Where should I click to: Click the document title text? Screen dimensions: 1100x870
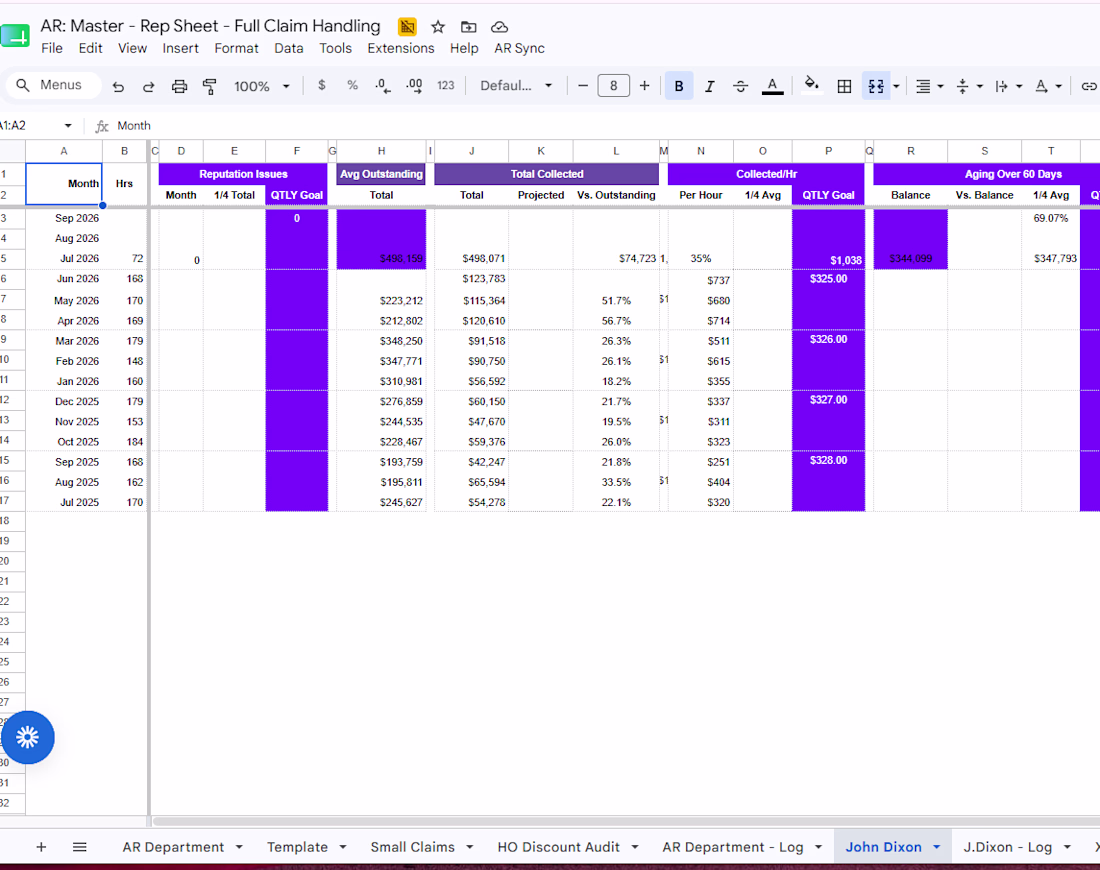(210, 26)
